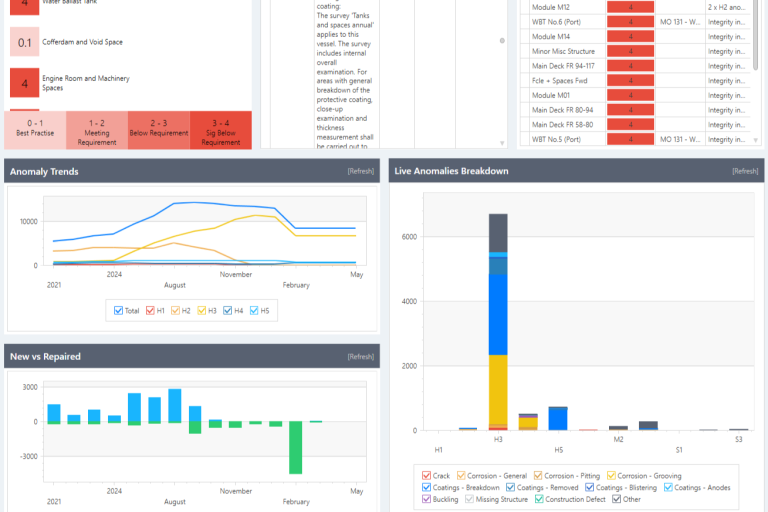Refresh the New vs Repaired chart
The image size is (768, 512).
[360, 356]
